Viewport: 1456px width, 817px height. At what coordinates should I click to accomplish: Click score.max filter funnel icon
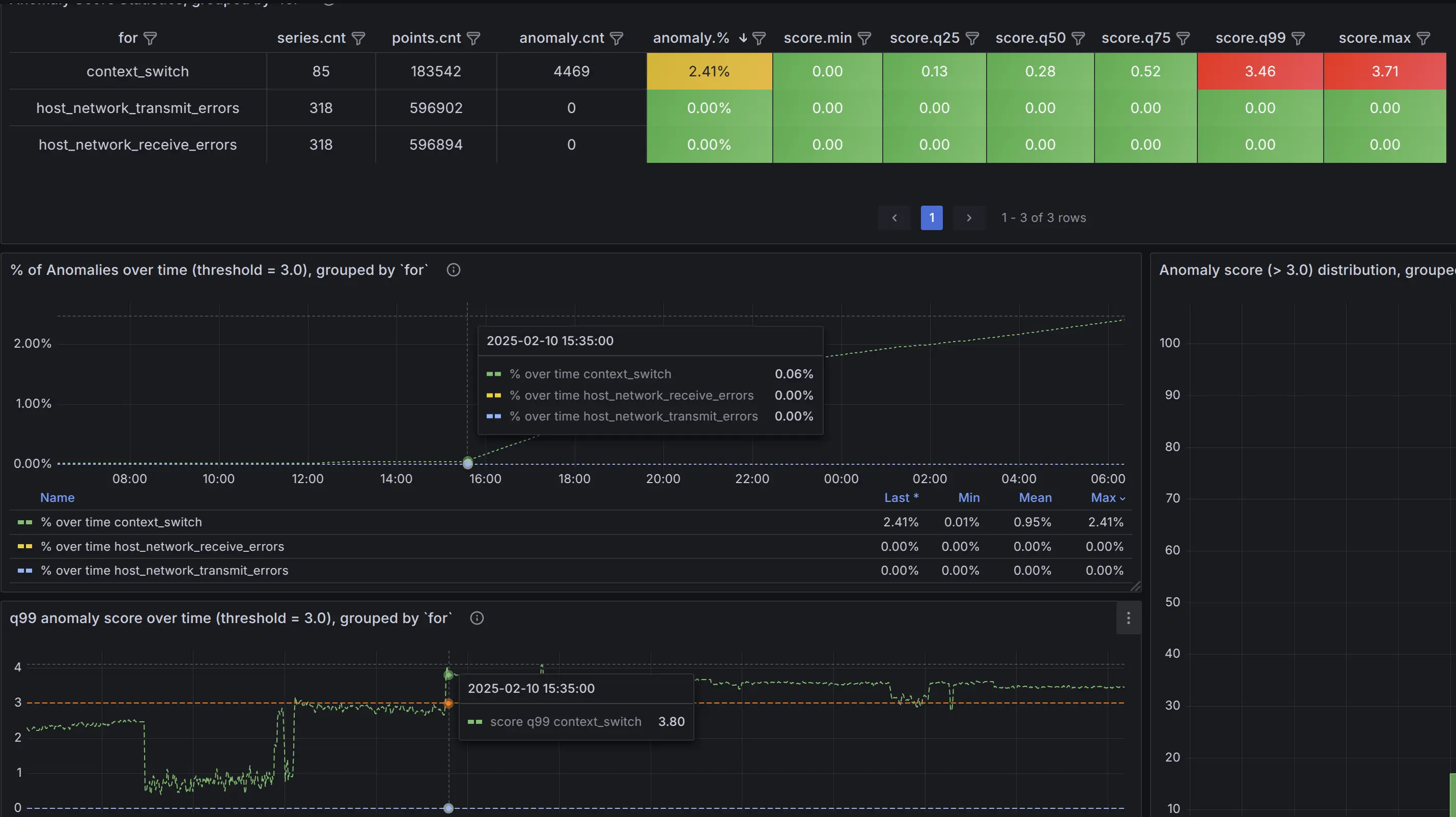[x=1423, y=38]
